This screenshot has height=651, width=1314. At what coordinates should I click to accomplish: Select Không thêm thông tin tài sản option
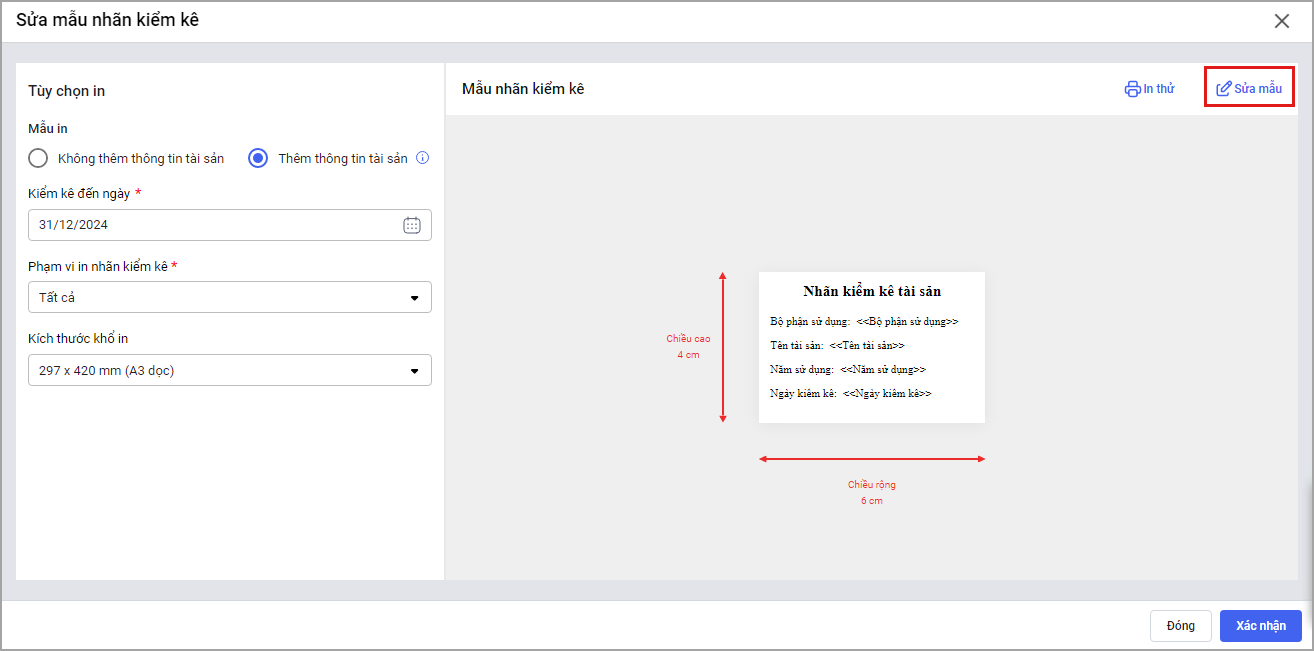[x=38, y=158]
